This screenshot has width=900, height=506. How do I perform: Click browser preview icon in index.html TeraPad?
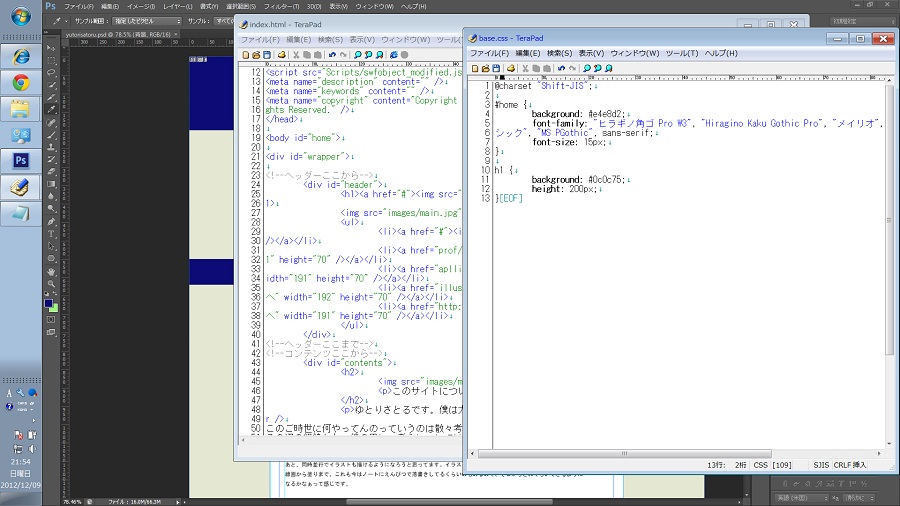(393, 55)
